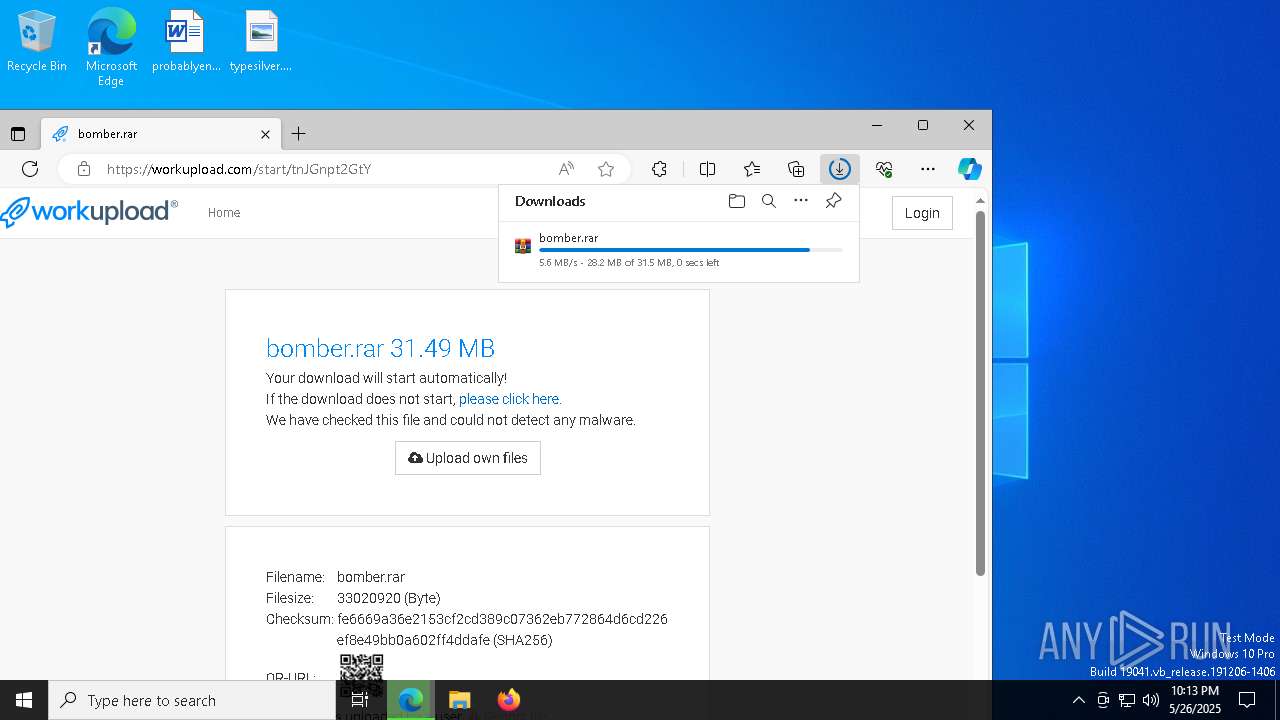This screenshot has height=720, width=1280.
Task: Open the Favorites list icon
Action: point(752,169)
